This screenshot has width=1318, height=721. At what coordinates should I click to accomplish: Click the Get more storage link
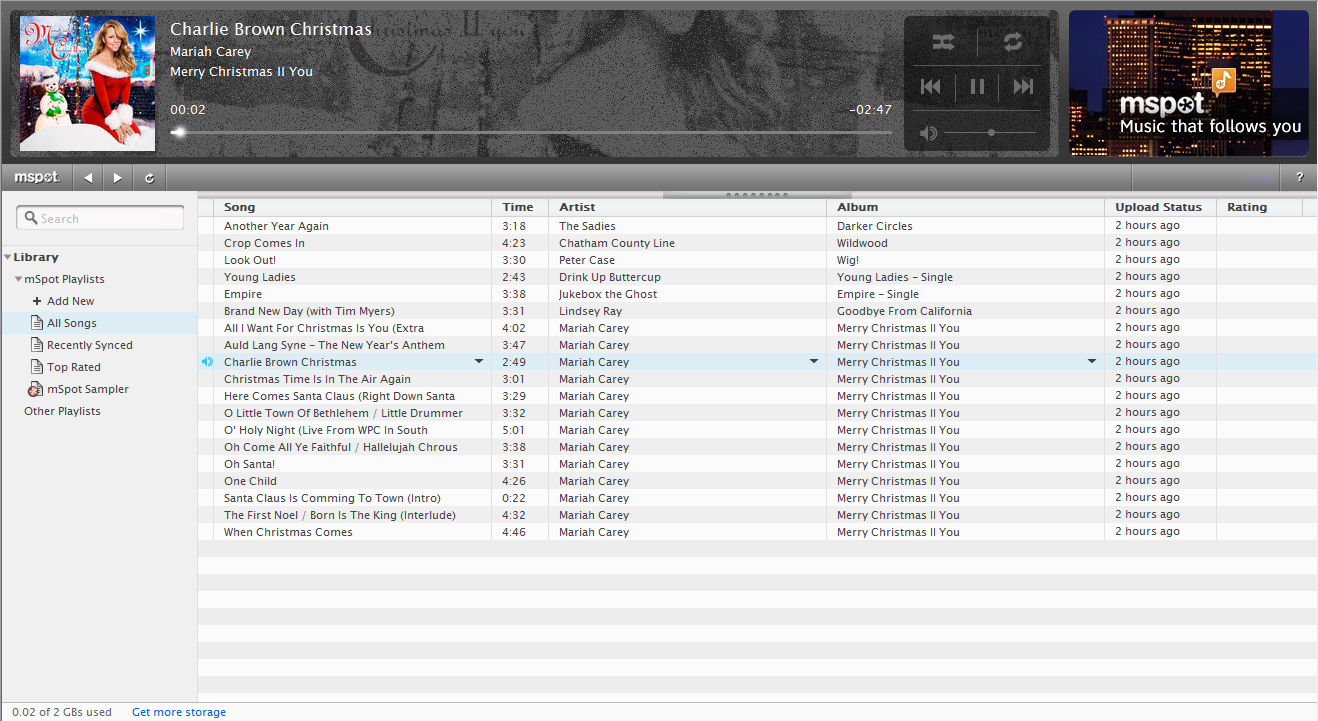[179, 712]
